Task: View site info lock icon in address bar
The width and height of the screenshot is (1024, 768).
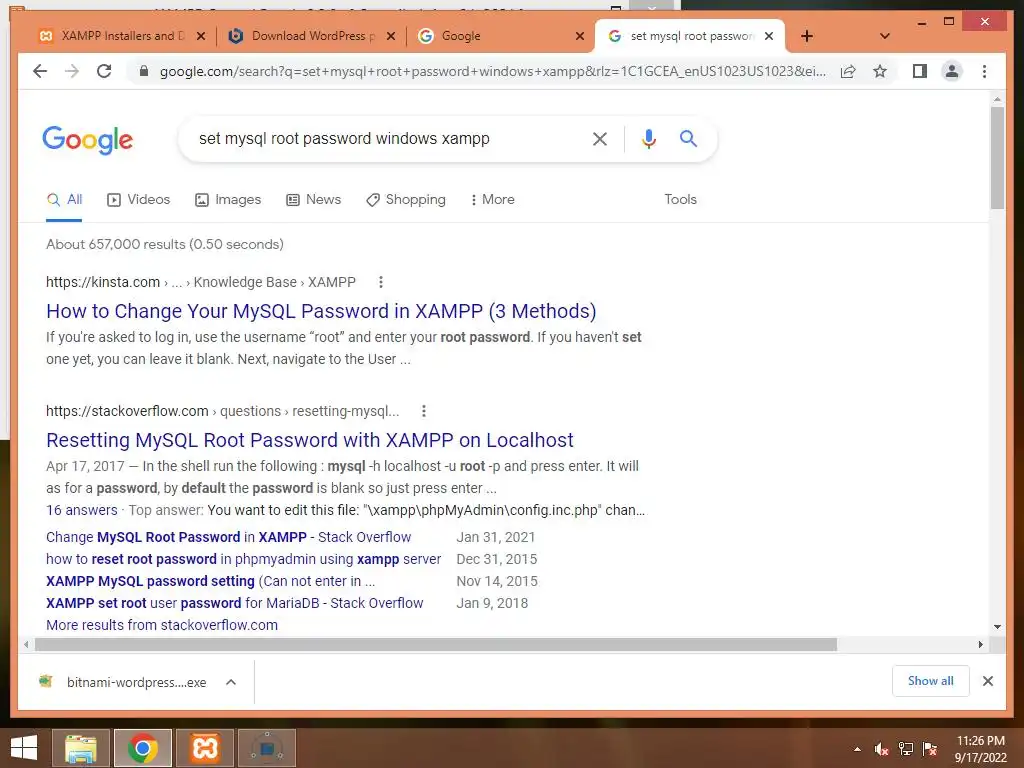Action: pyautogui.click(x=144, y=71)
